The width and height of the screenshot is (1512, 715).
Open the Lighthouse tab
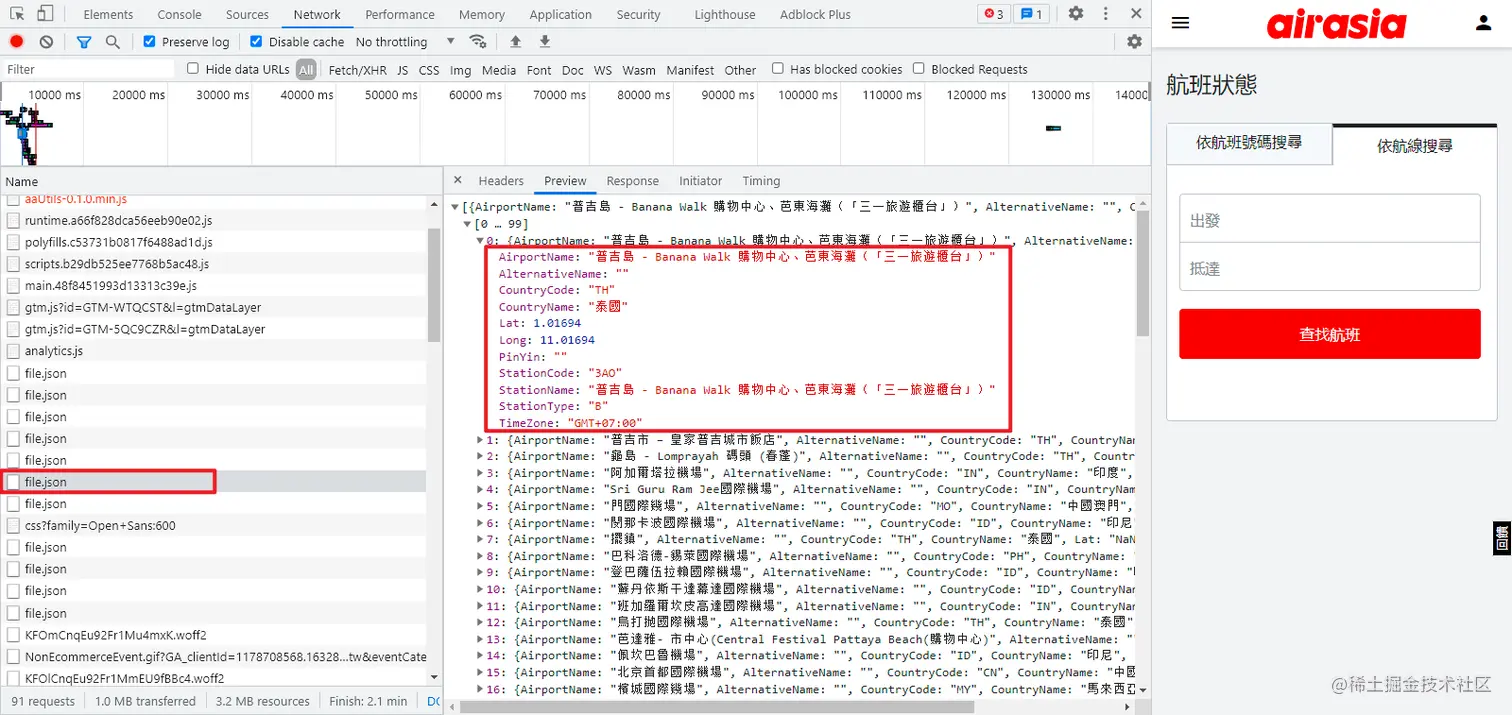725,14
